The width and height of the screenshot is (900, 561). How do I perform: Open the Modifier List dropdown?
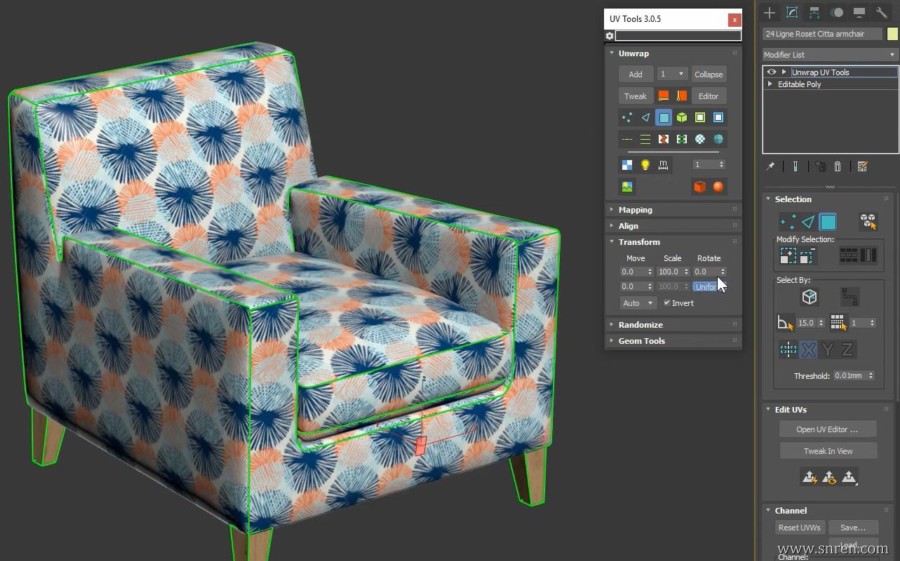tap(830, 55)
